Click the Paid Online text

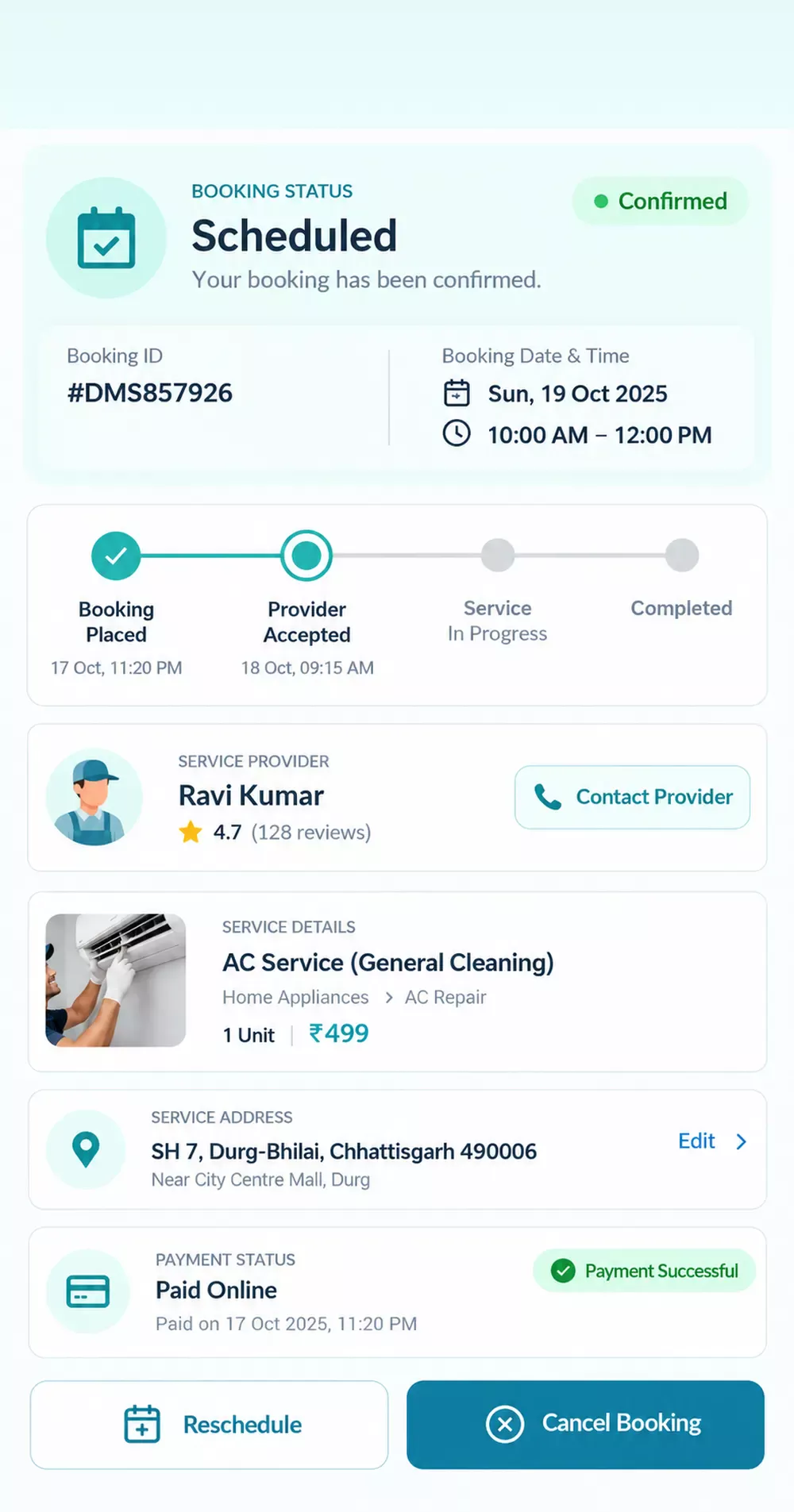coord(216,1290)
